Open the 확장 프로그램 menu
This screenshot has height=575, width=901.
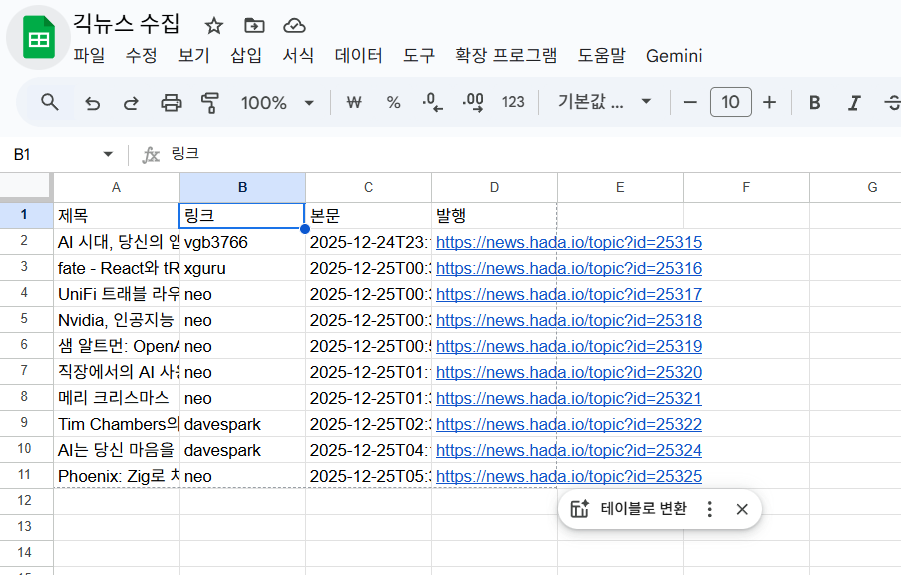506,55
